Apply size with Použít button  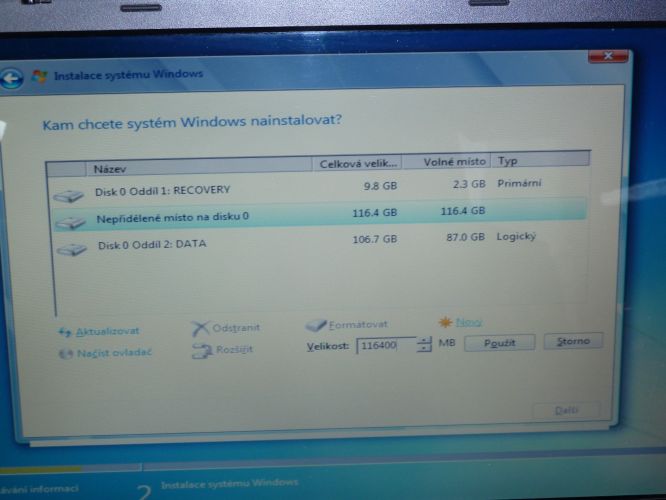coord(500,343)
